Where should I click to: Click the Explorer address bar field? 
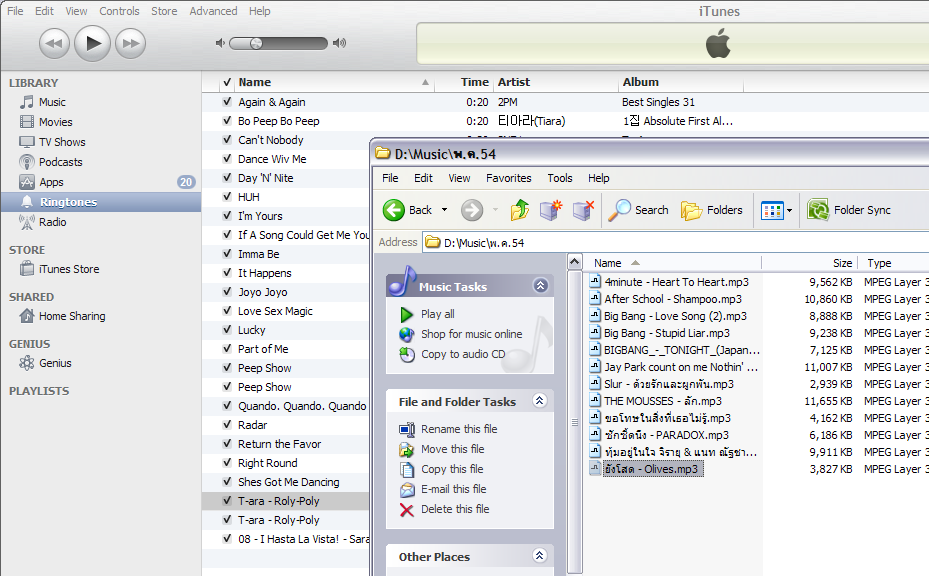675,243
